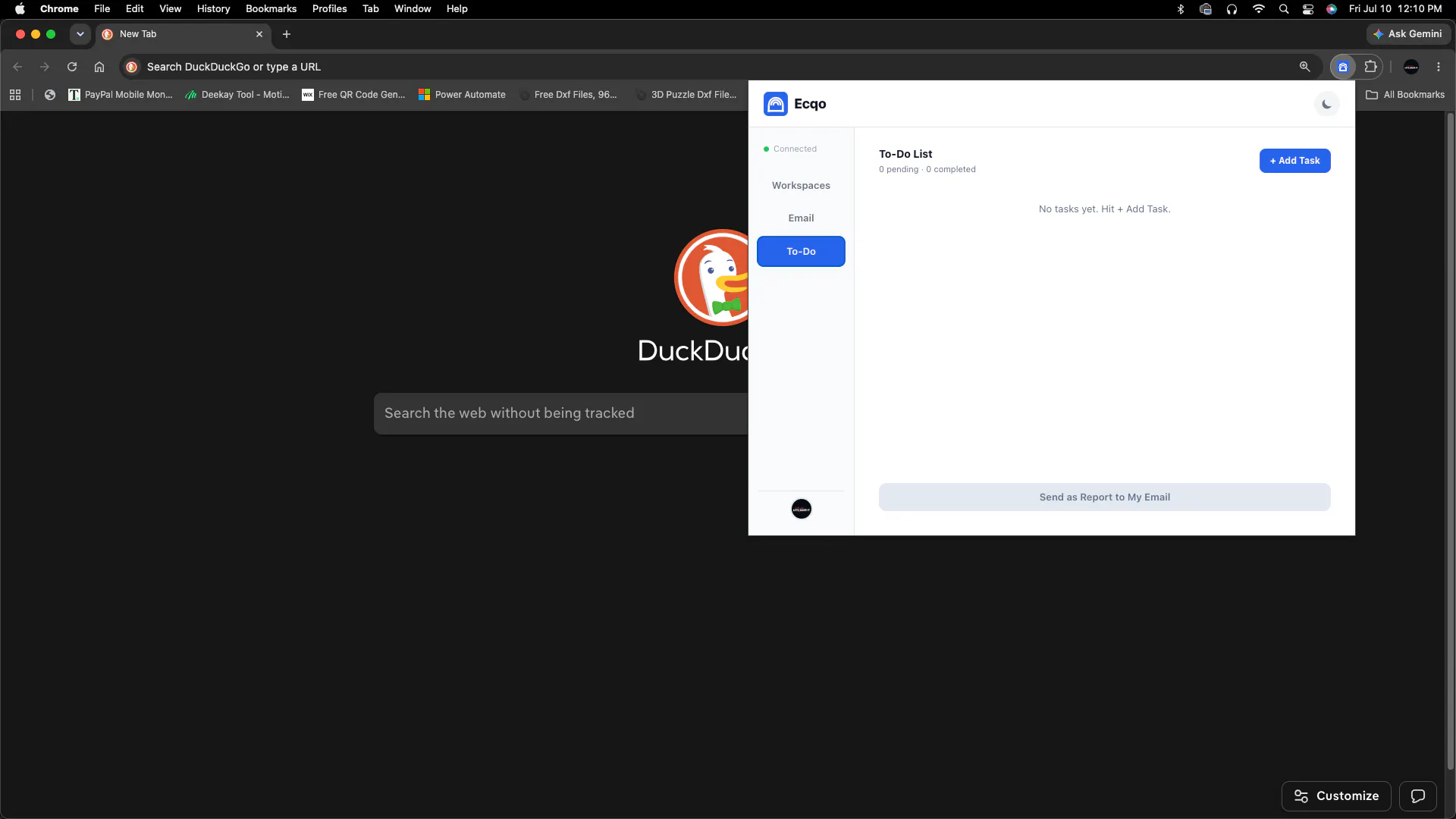Click the DuckDuckGo duck logo
Screen dimensions: 1456x819
(x=711, y=278)
